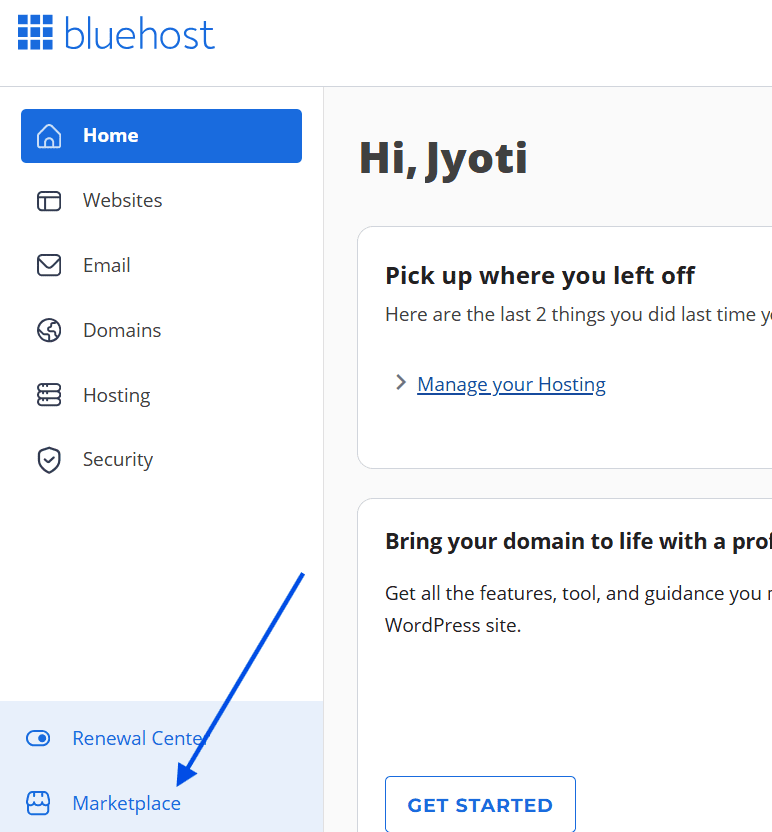Click the globe icon beside Domains
Screen dimensions: 772x832
point(49,331)
